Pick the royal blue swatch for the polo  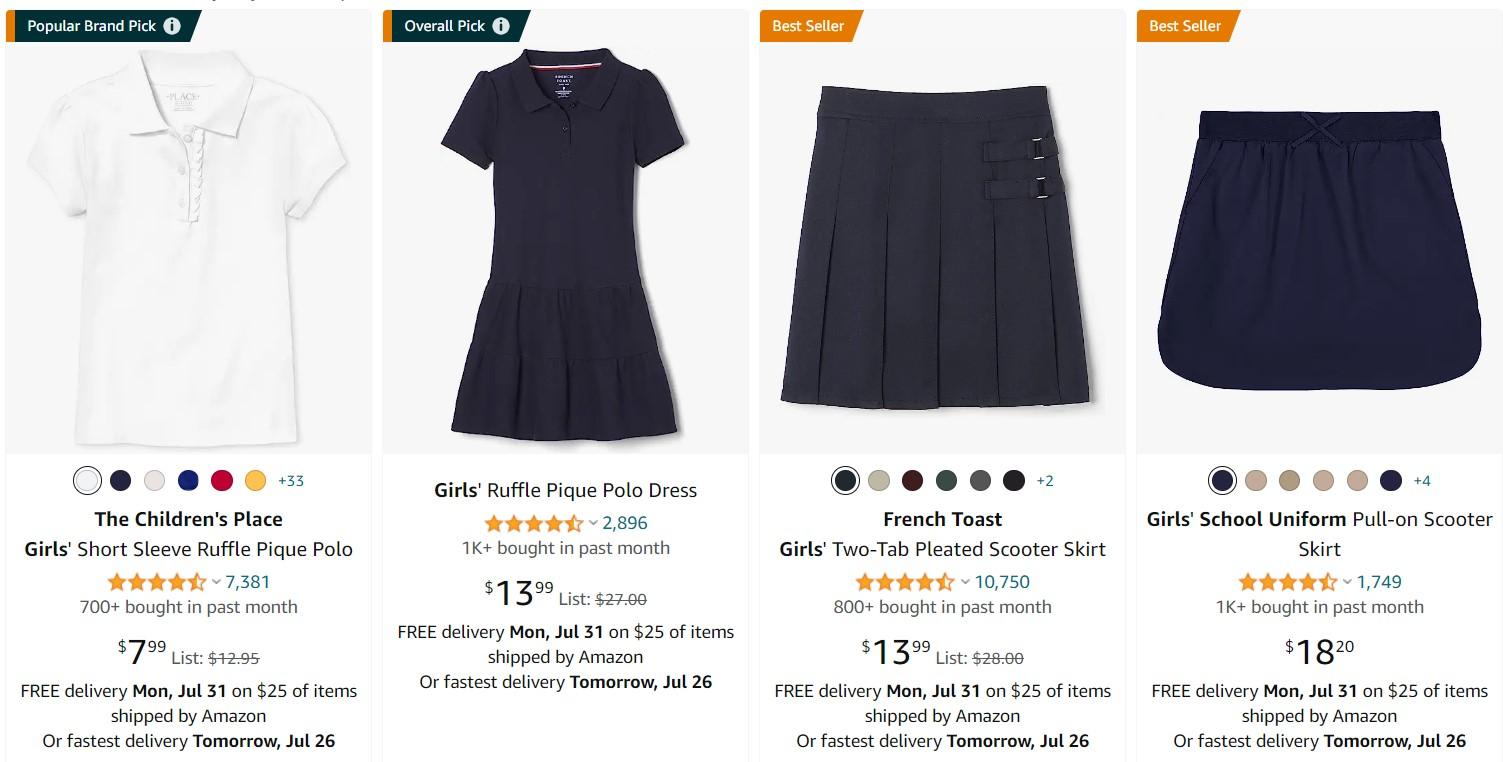tap(188, 481)
